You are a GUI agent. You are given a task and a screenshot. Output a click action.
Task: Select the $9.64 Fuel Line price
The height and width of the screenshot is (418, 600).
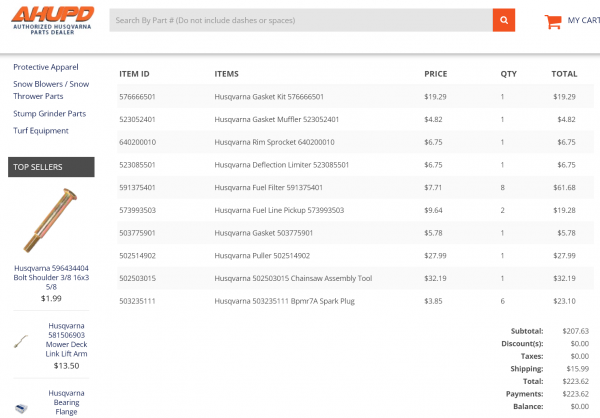(433, 210)
